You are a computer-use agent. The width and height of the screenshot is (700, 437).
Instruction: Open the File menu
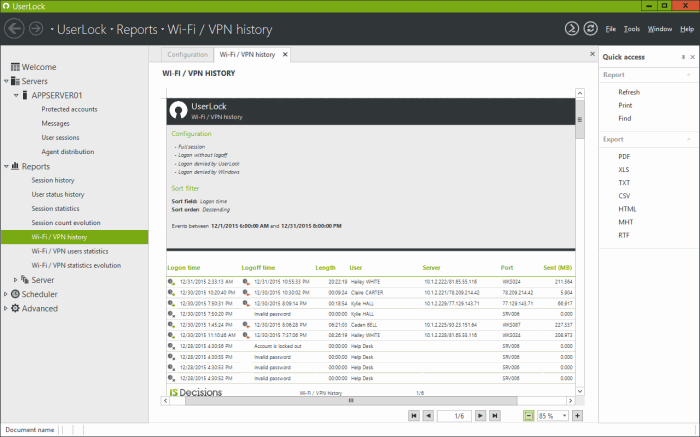[610, 29]
